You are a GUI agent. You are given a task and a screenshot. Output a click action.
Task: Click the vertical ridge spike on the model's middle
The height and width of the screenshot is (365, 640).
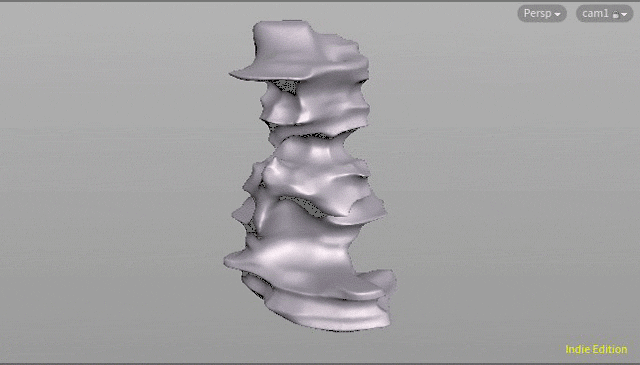[264, 212]
